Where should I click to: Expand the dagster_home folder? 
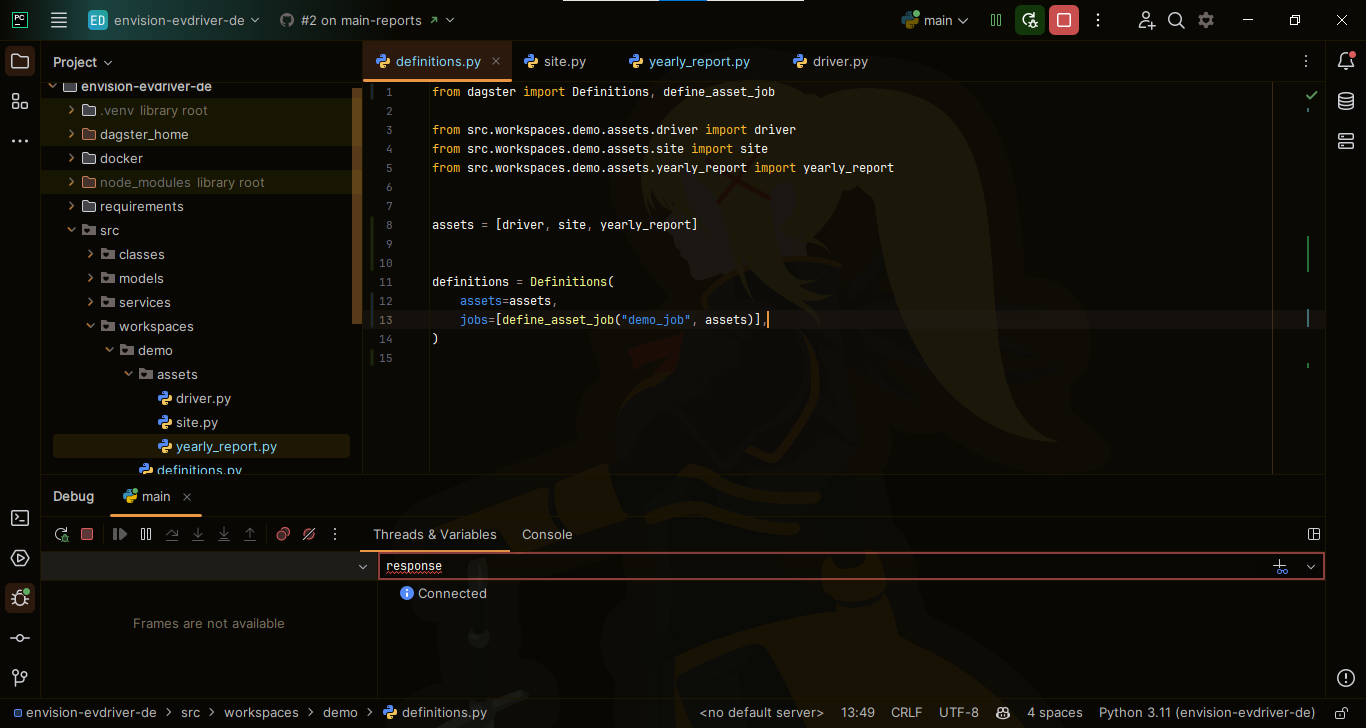click(71, 134)
